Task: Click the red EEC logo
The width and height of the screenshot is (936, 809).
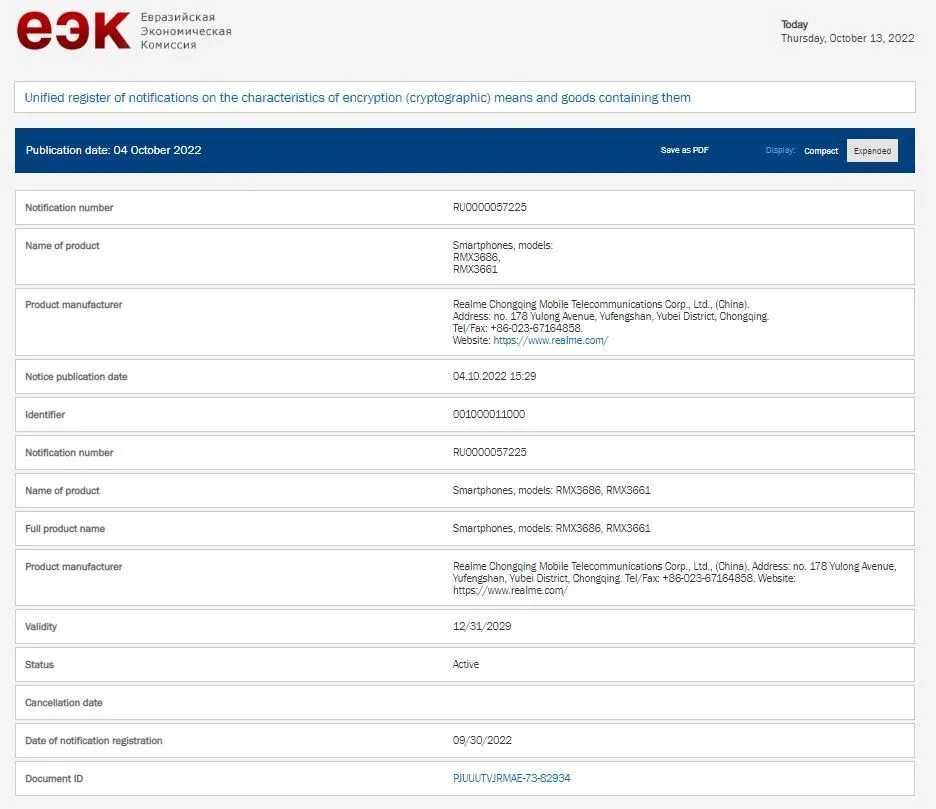Action: click(x=73, y=31)
